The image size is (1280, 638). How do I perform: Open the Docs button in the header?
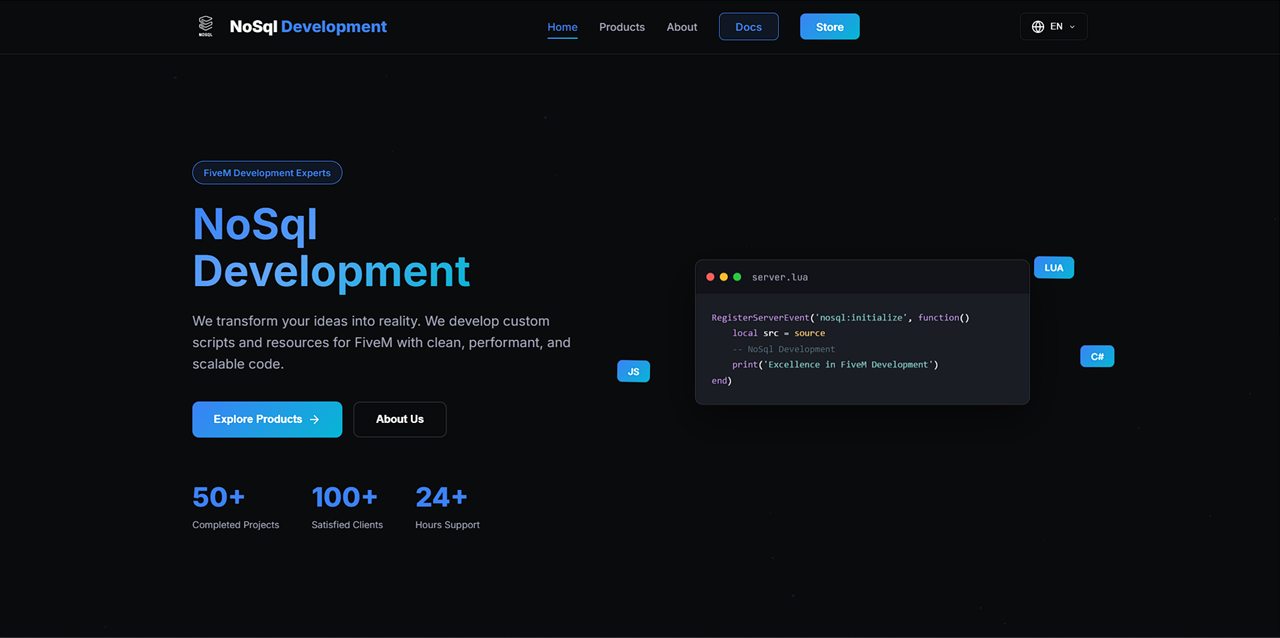pyautogui.click(x=749, y=27)
